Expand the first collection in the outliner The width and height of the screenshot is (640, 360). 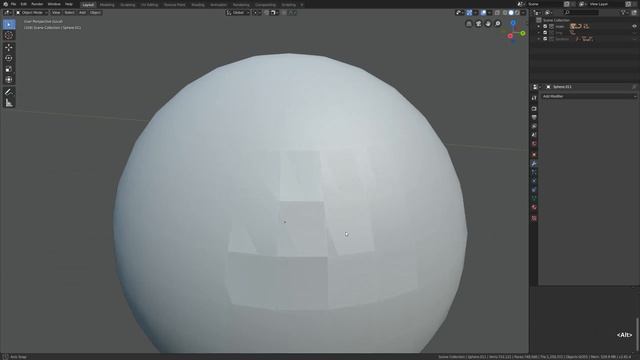click(x=539, y=26)
